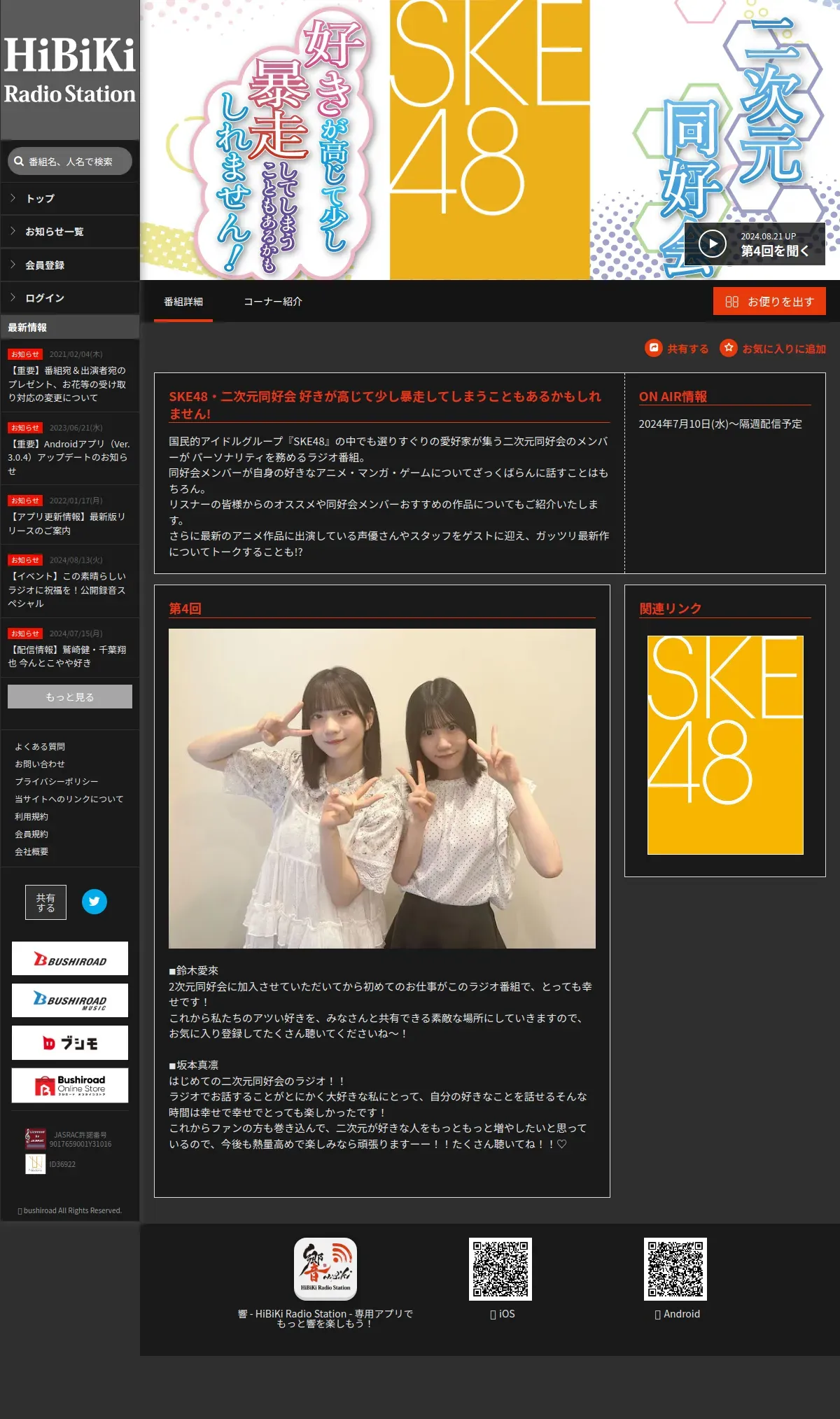Image resolution: width=840 pixels, height=1419 pixels.
Task: Click the sidebar 共有する box button
Action: click(46, 902)
